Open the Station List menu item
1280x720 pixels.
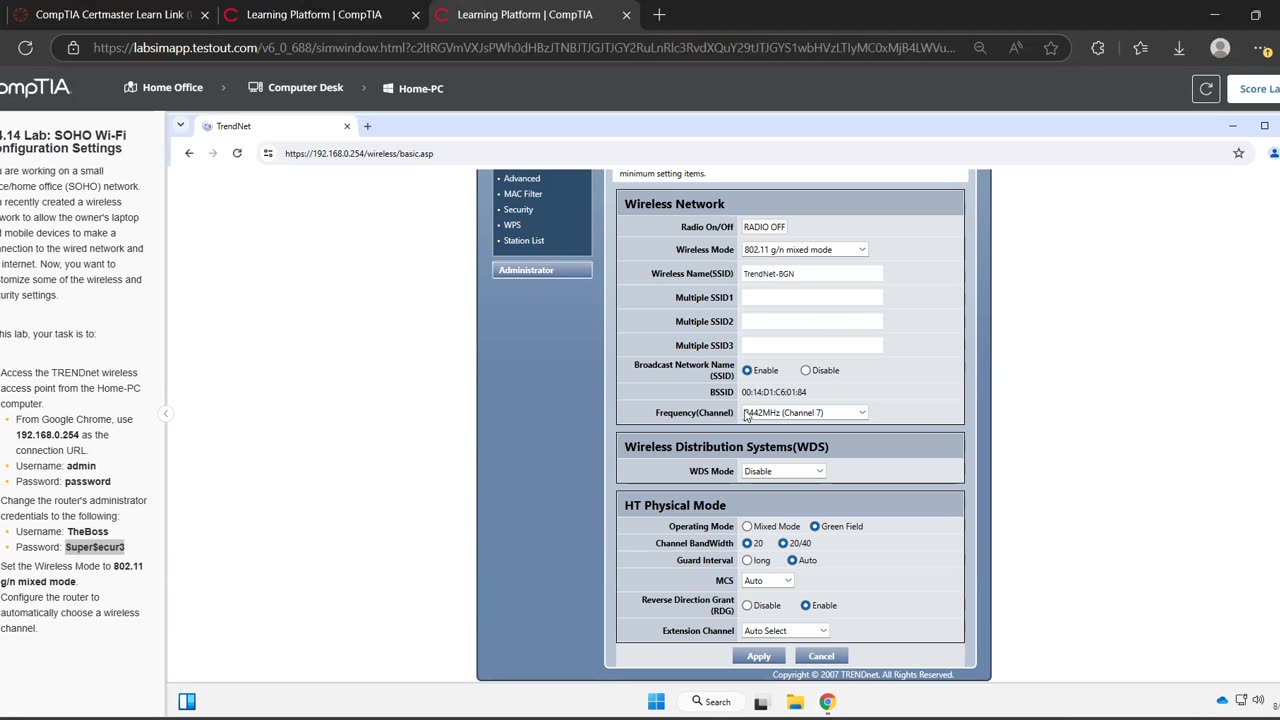tap(524, 240)
